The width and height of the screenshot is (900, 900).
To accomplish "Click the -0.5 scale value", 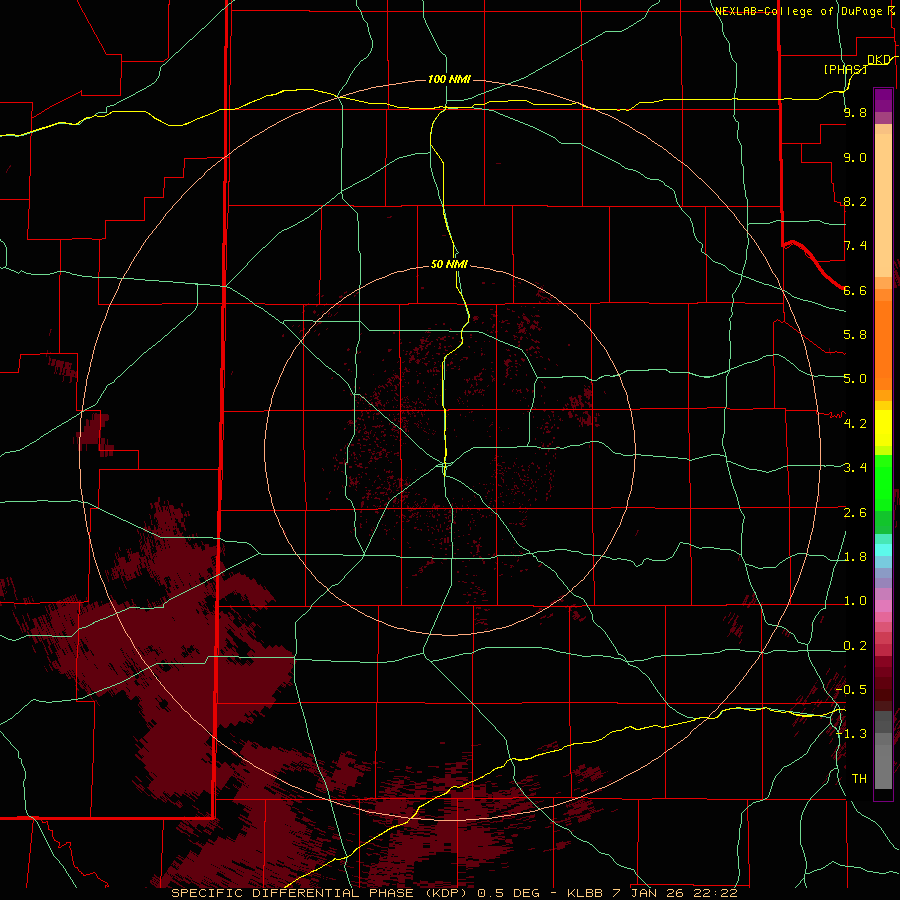I will pos(851,690).
